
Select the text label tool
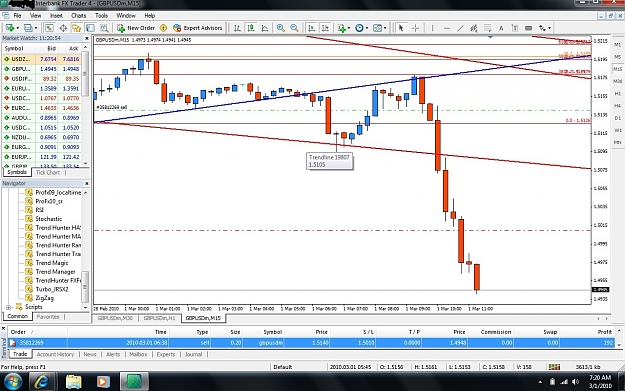515,28
